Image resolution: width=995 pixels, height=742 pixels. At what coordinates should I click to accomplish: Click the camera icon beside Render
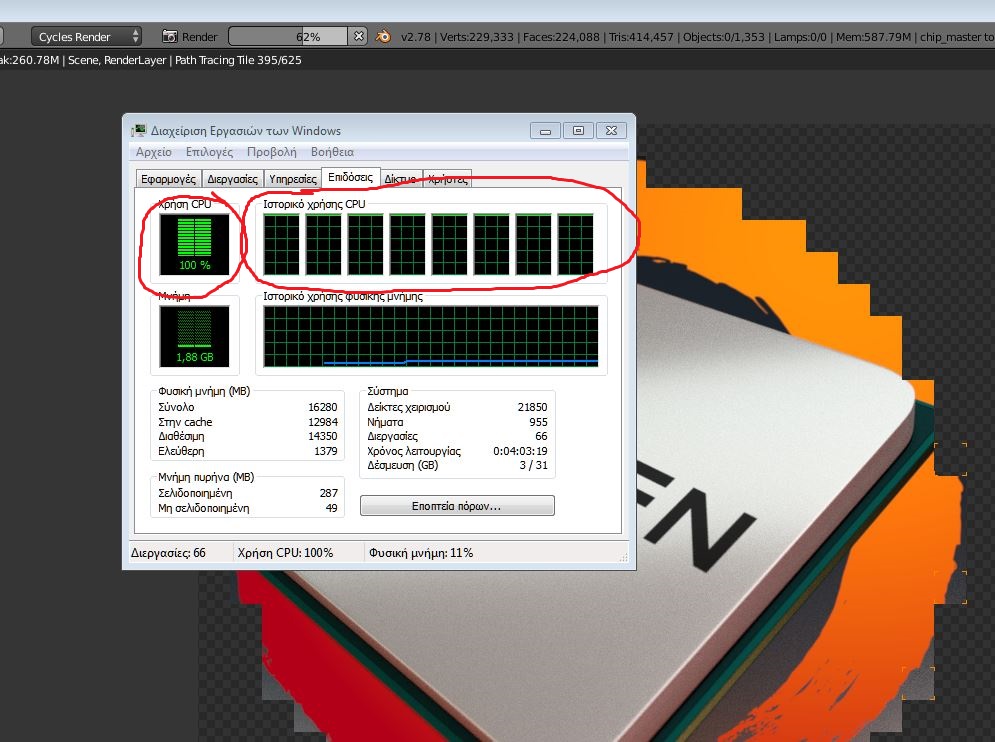(x=169, y=37)
